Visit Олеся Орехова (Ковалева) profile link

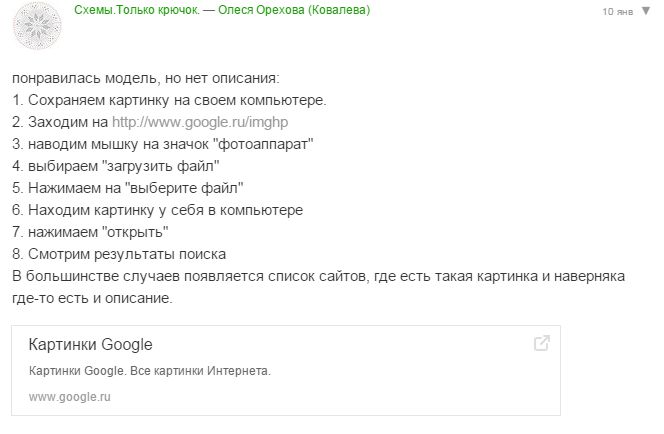pos(294,10)
